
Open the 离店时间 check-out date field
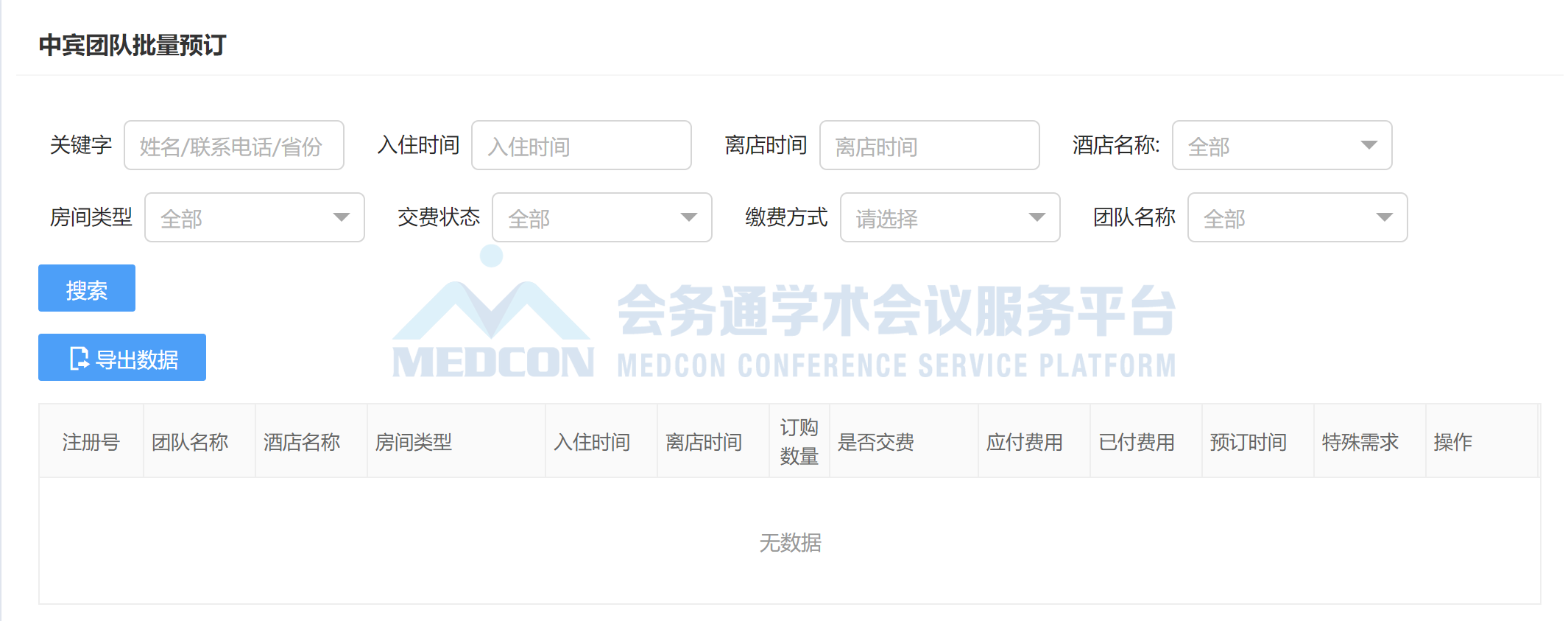pos(930,145)
